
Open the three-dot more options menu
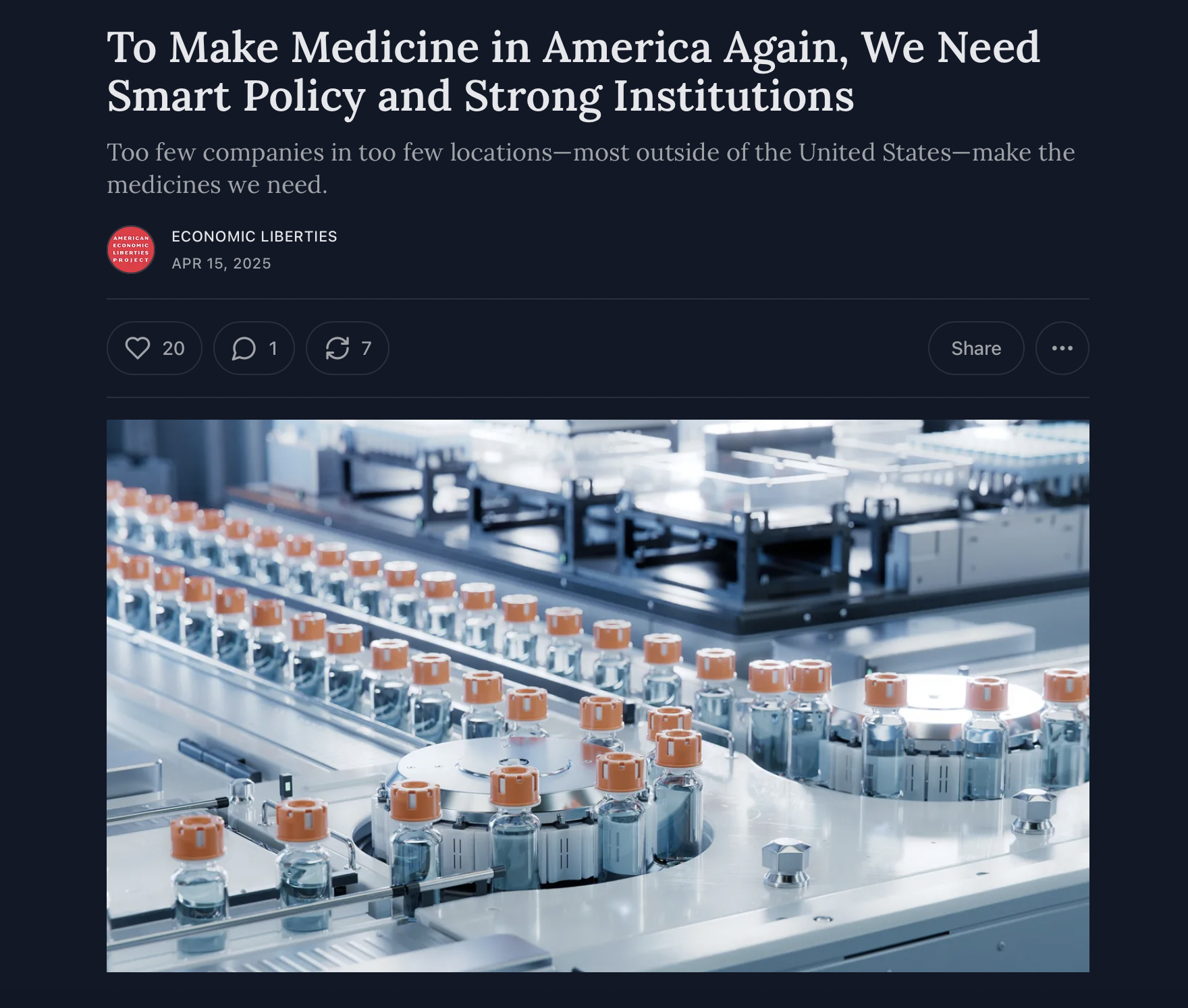point(1062,348)
